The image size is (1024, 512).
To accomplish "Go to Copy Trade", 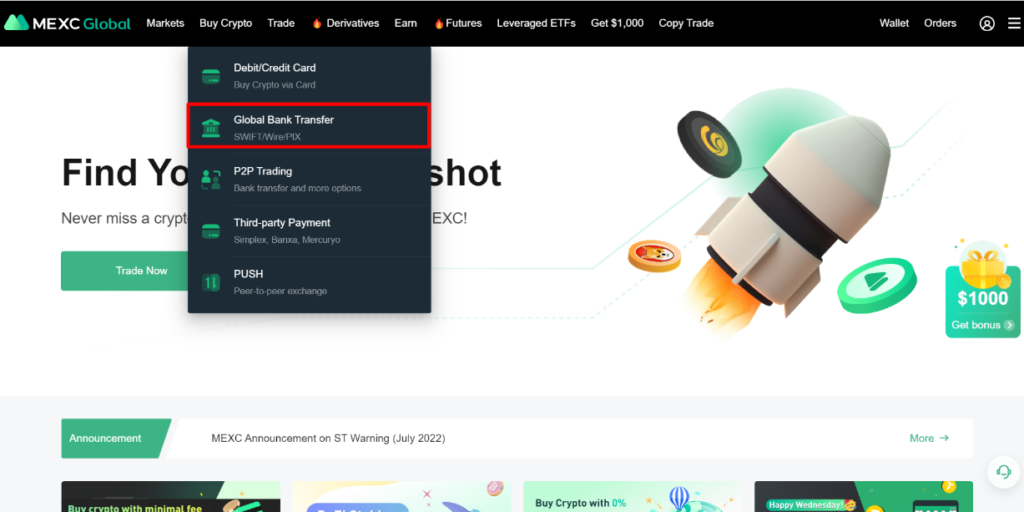I will (x=686, y=24).
